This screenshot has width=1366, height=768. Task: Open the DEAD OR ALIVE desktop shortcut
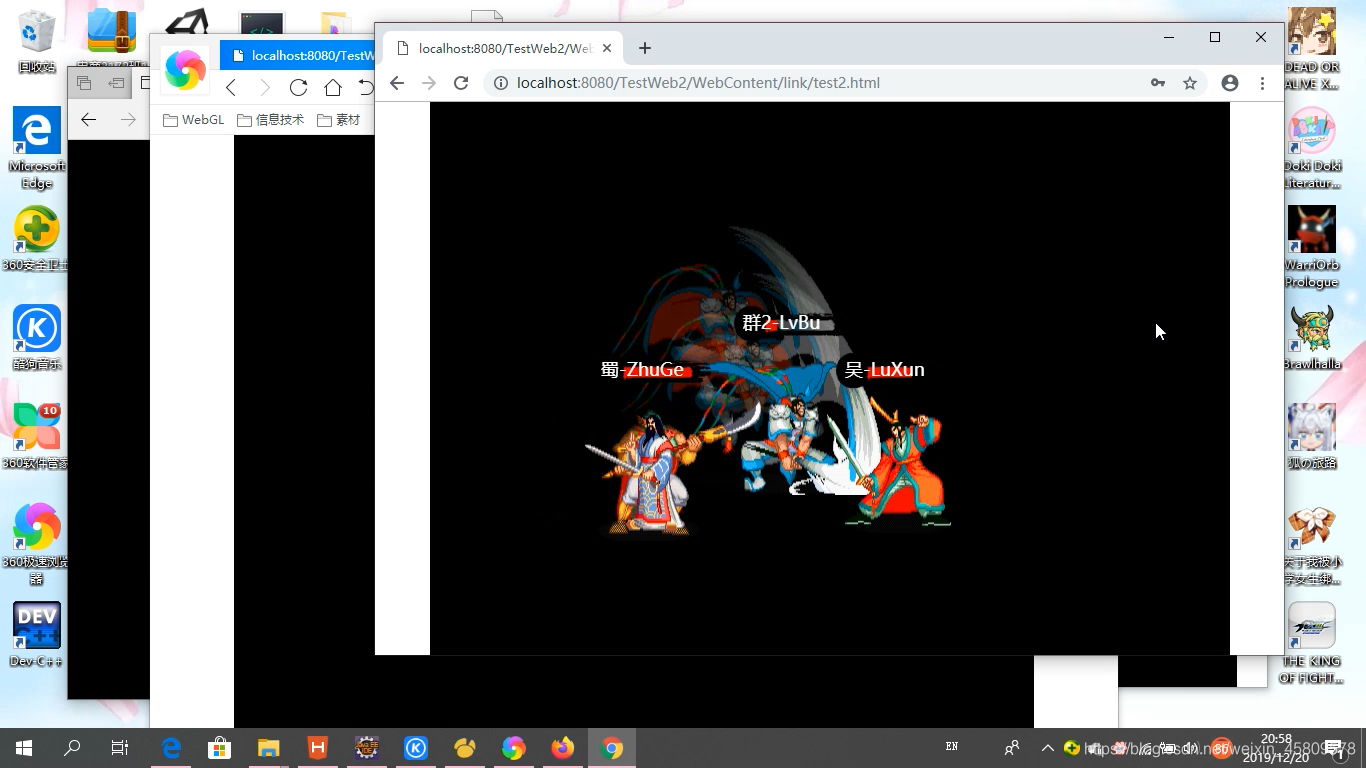[x=1312, y=49]
